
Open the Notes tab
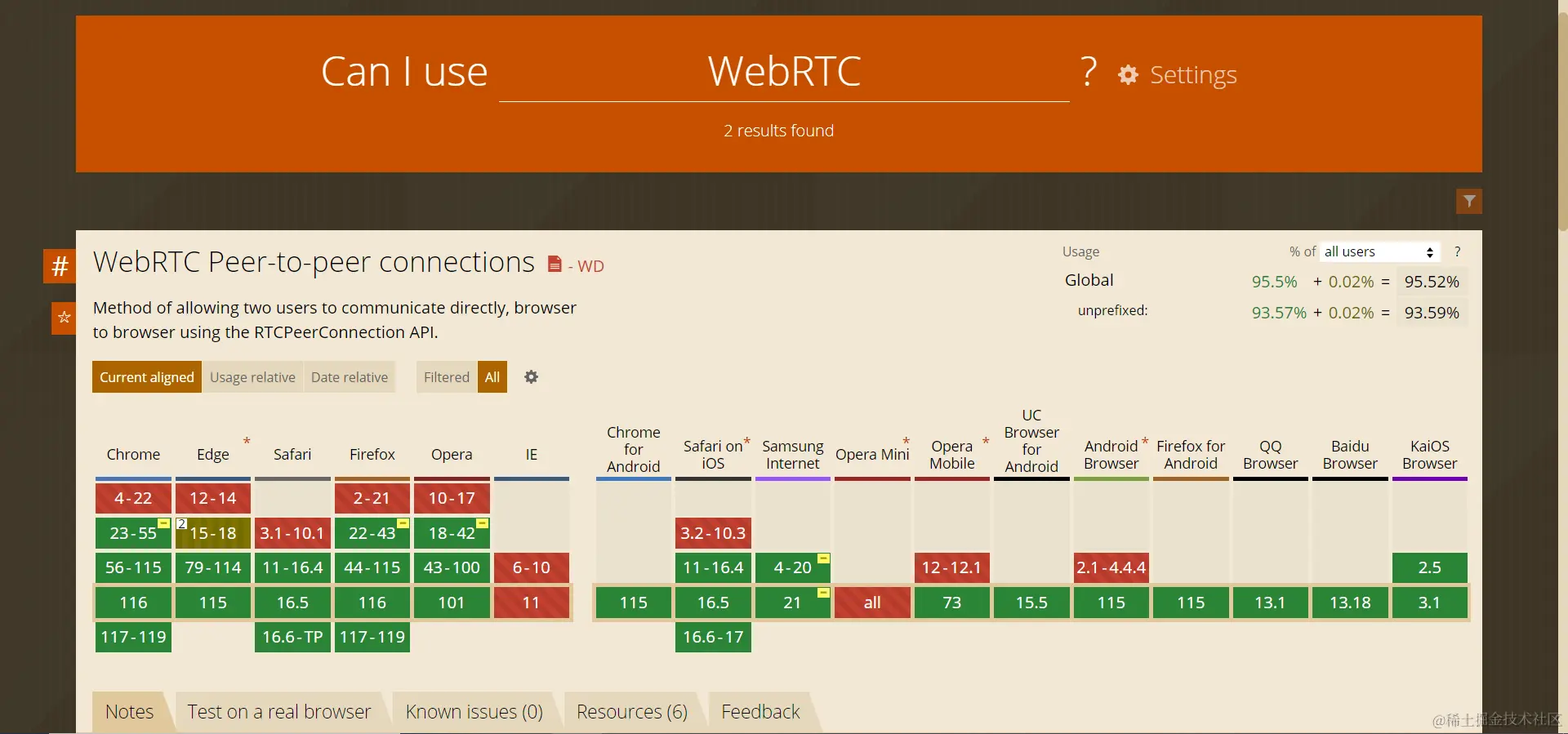tap(130, 712)
